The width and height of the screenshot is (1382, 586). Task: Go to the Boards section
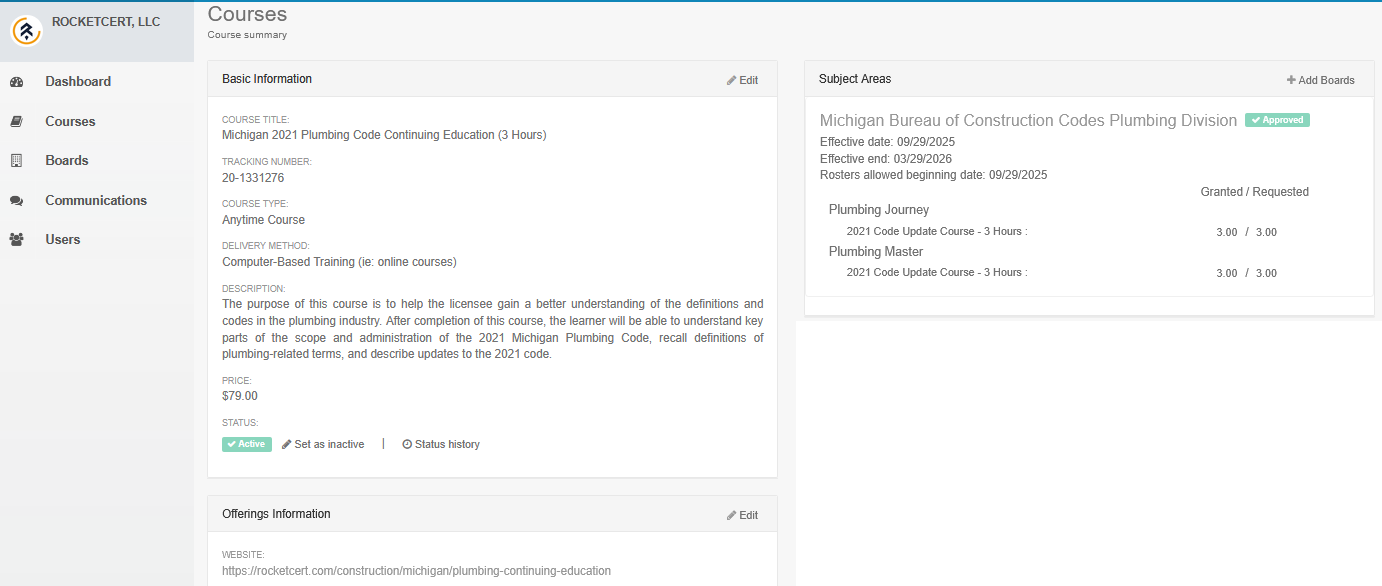(67, 161)
